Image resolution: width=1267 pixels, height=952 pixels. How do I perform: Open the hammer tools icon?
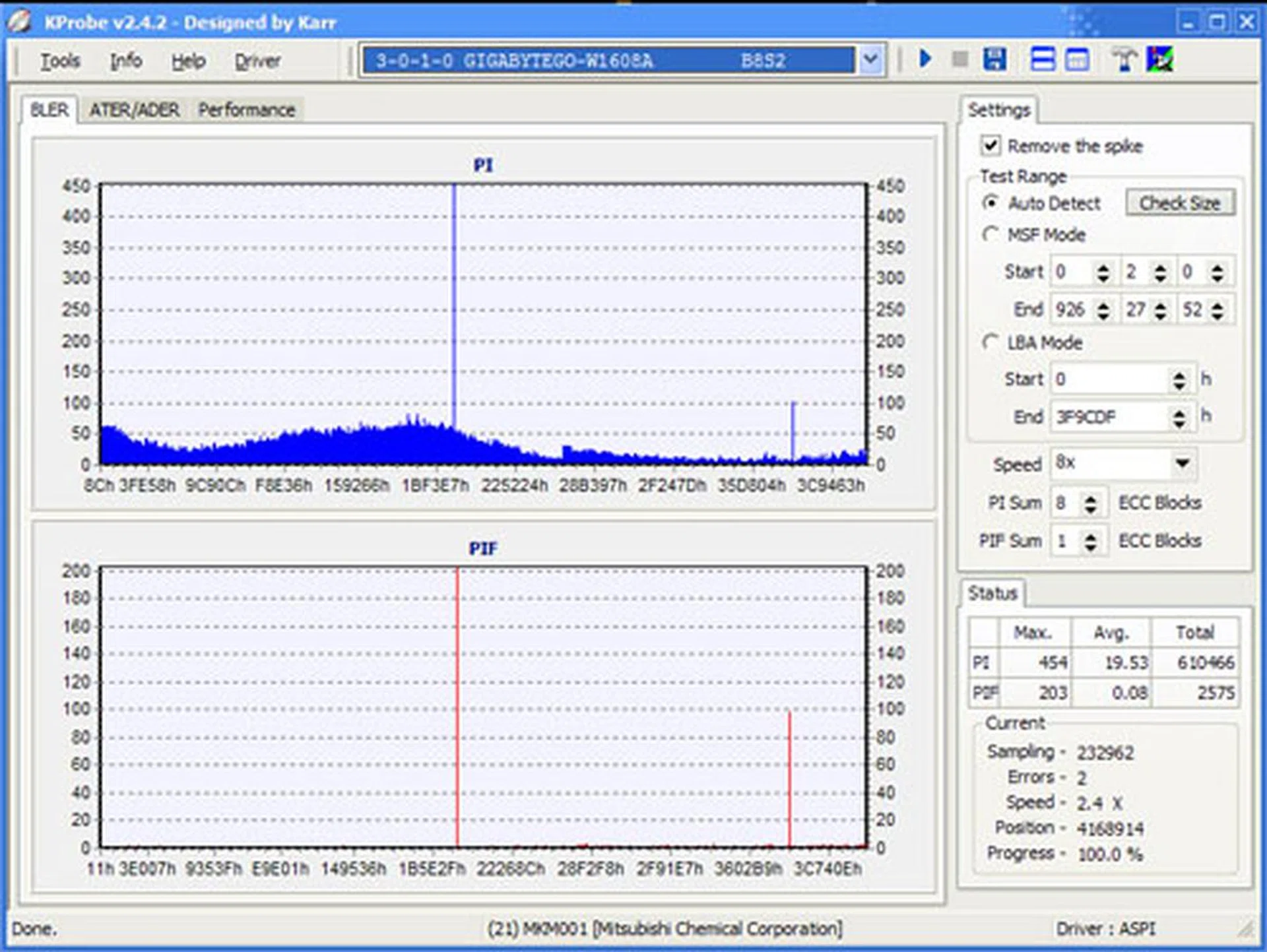coord(1124,60)
